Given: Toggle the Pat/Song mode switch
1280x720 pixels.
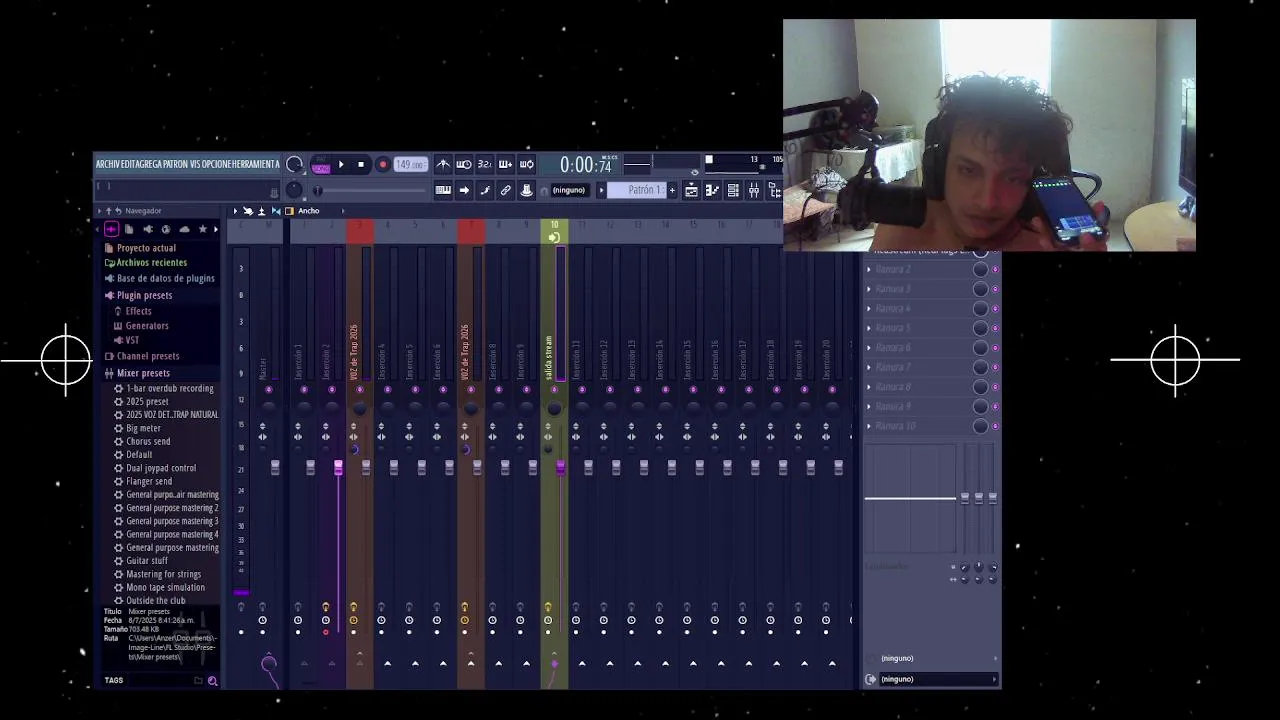Looking at the screenshot, I should click(x=321, y=165).
